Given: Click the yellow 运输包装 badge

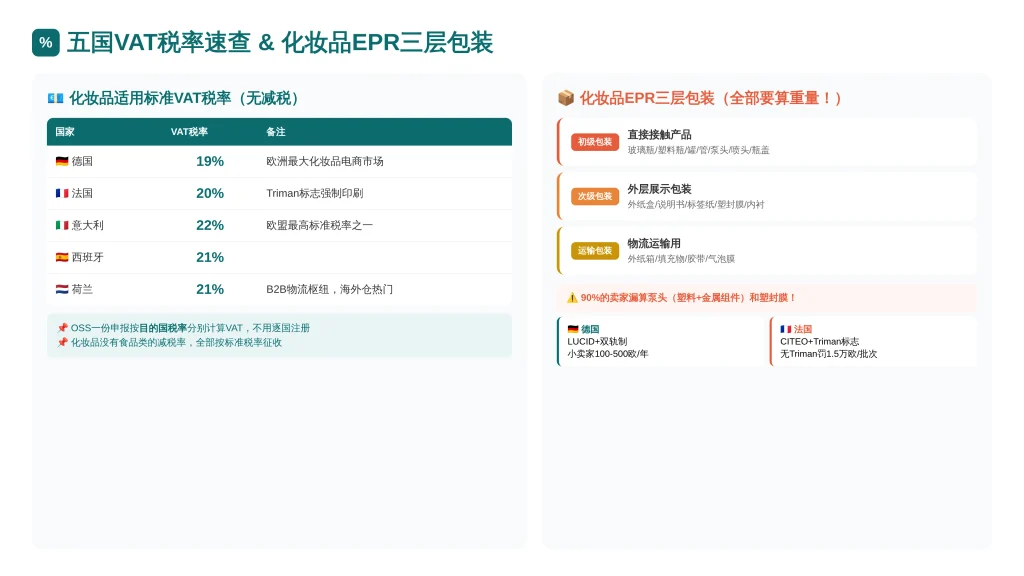Looking at the screenshot, I should [x=595, y=251].
